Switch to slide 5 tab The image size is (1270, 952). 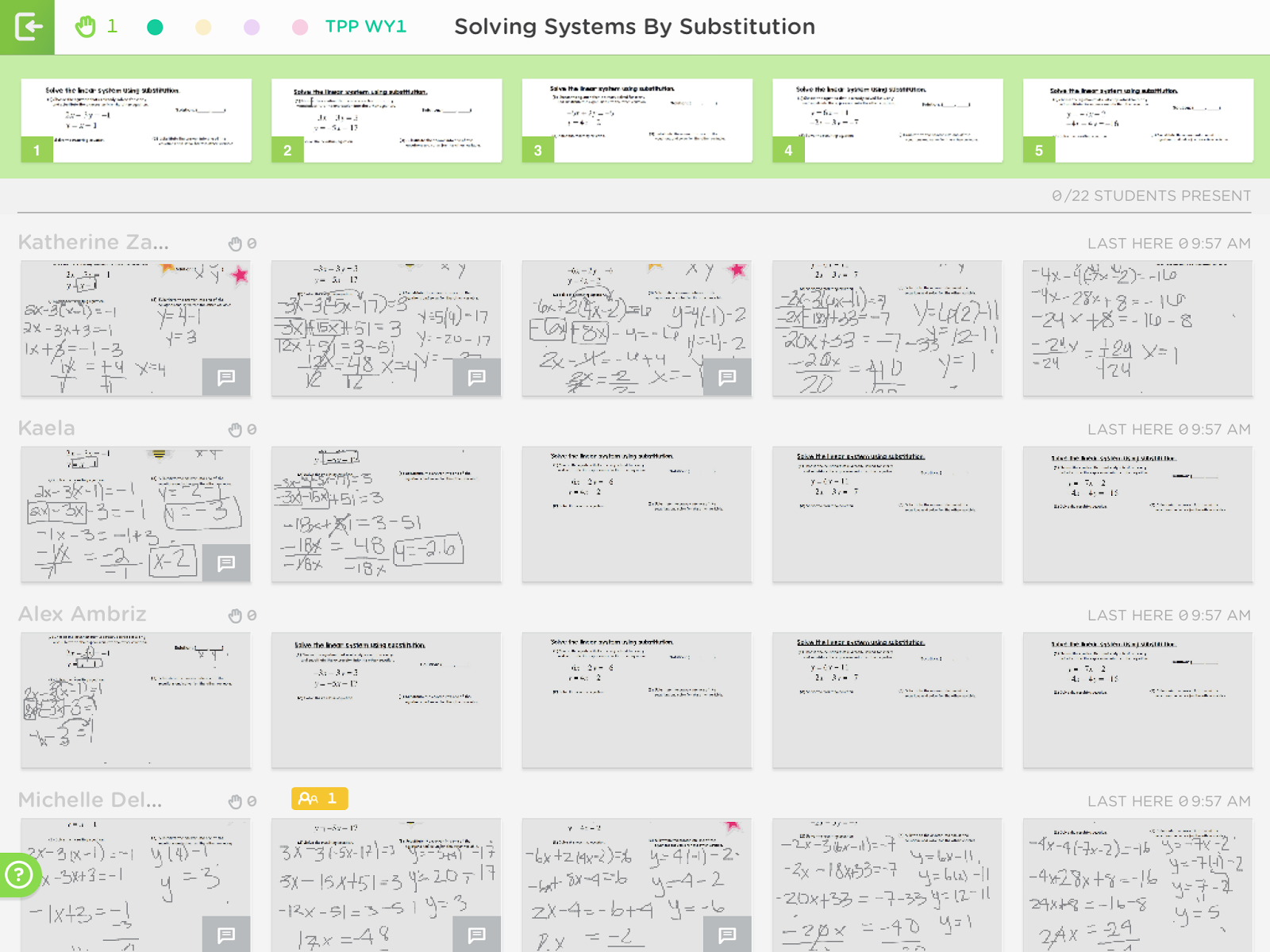(1137, 120)
